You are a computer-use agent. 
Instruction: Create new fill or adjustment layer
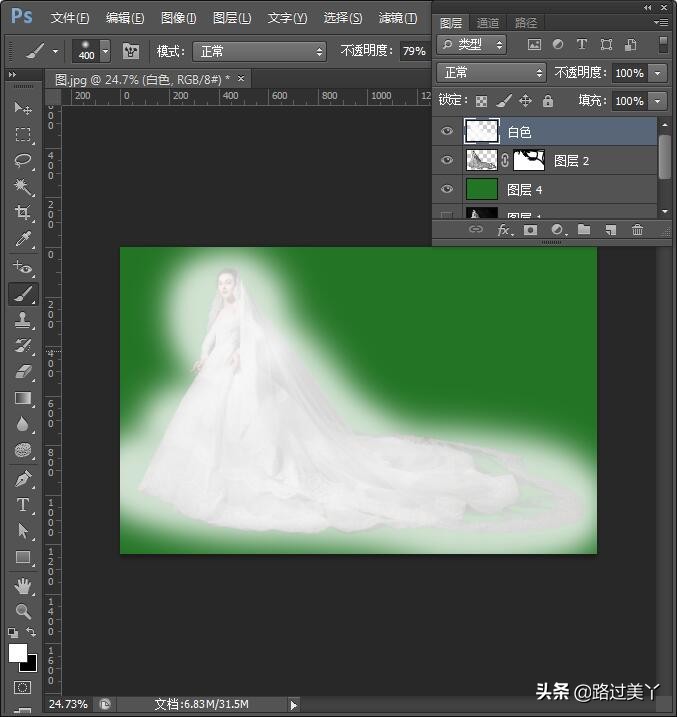coord(557,230)
